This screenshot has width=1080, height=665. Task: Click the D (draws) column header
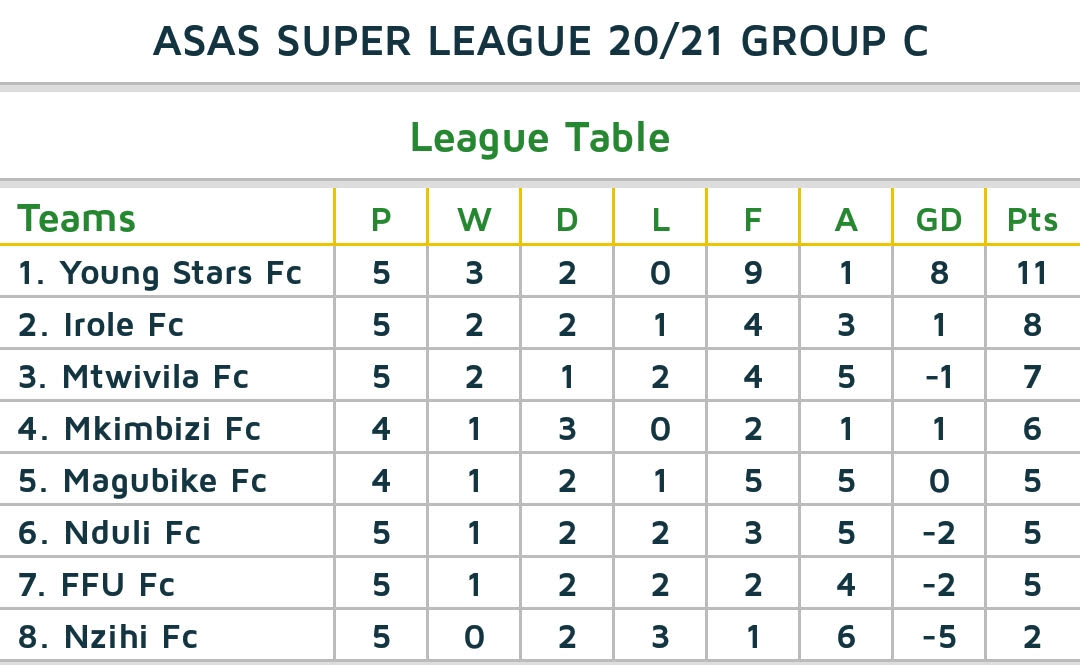[567, 219]
